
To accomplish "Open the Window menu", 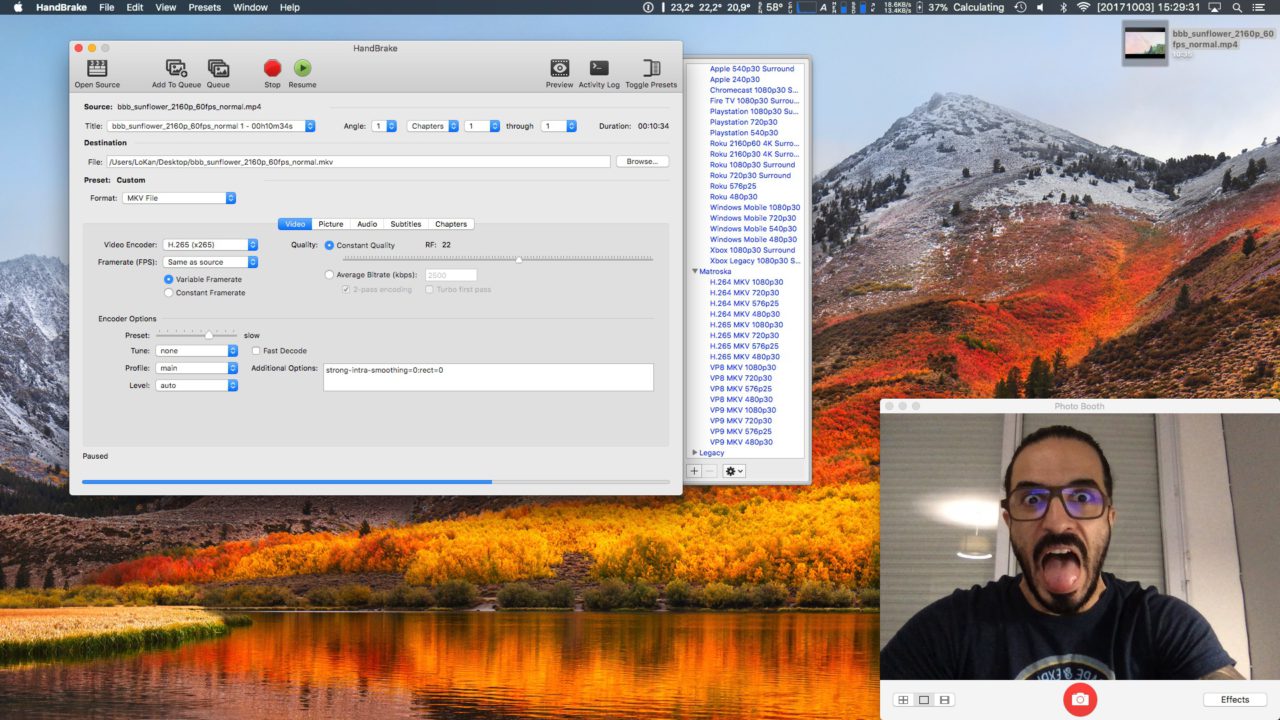I will 250,7.
